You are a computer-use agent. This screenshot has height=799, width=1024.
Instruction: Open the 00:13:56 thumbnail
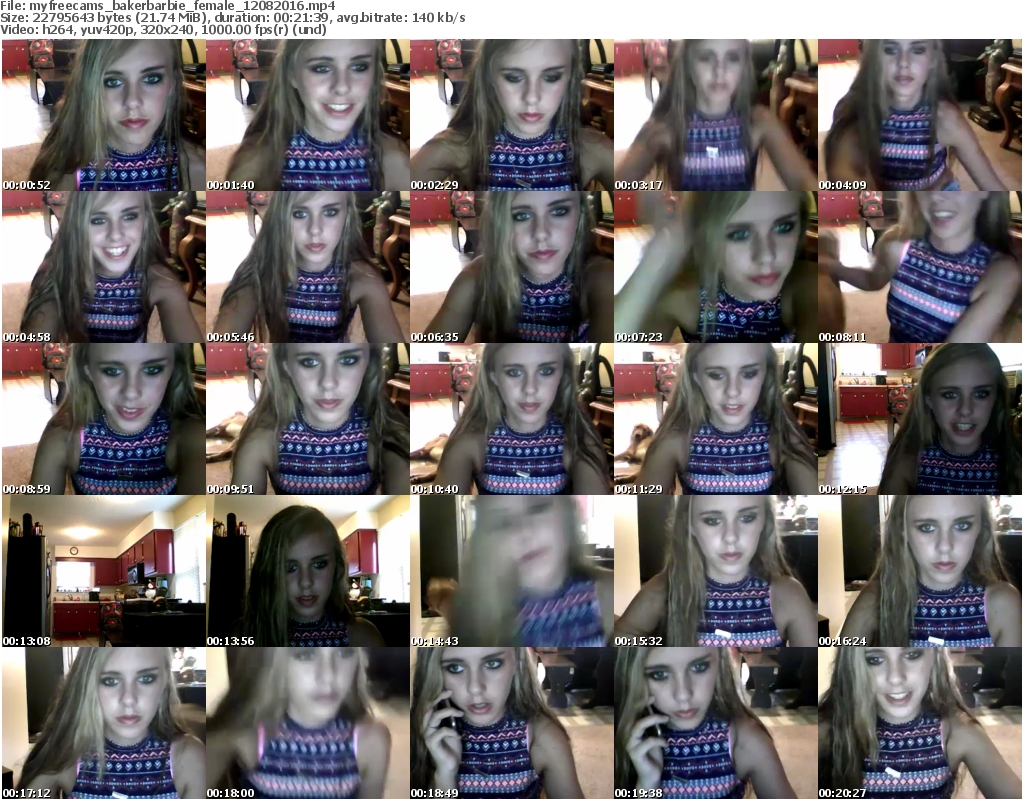pyautogui.click(x=308, y=571)
